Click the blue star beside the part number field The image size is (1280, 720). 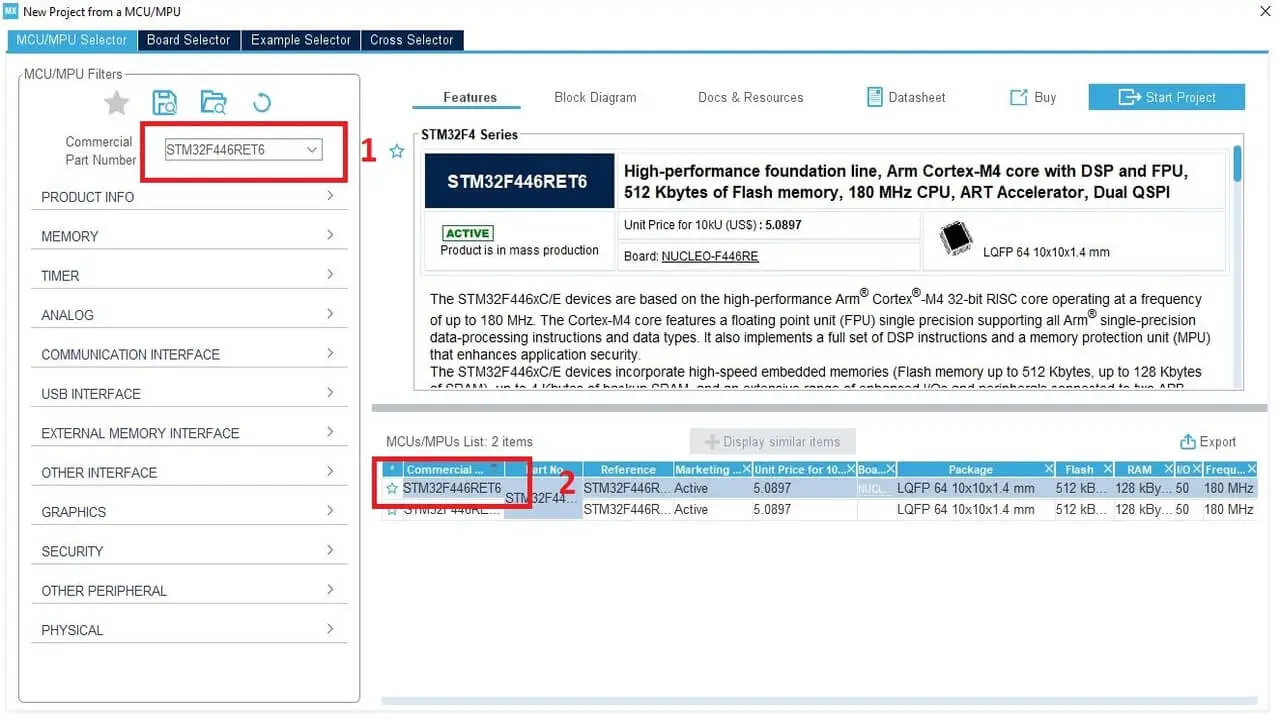point(396,151)
